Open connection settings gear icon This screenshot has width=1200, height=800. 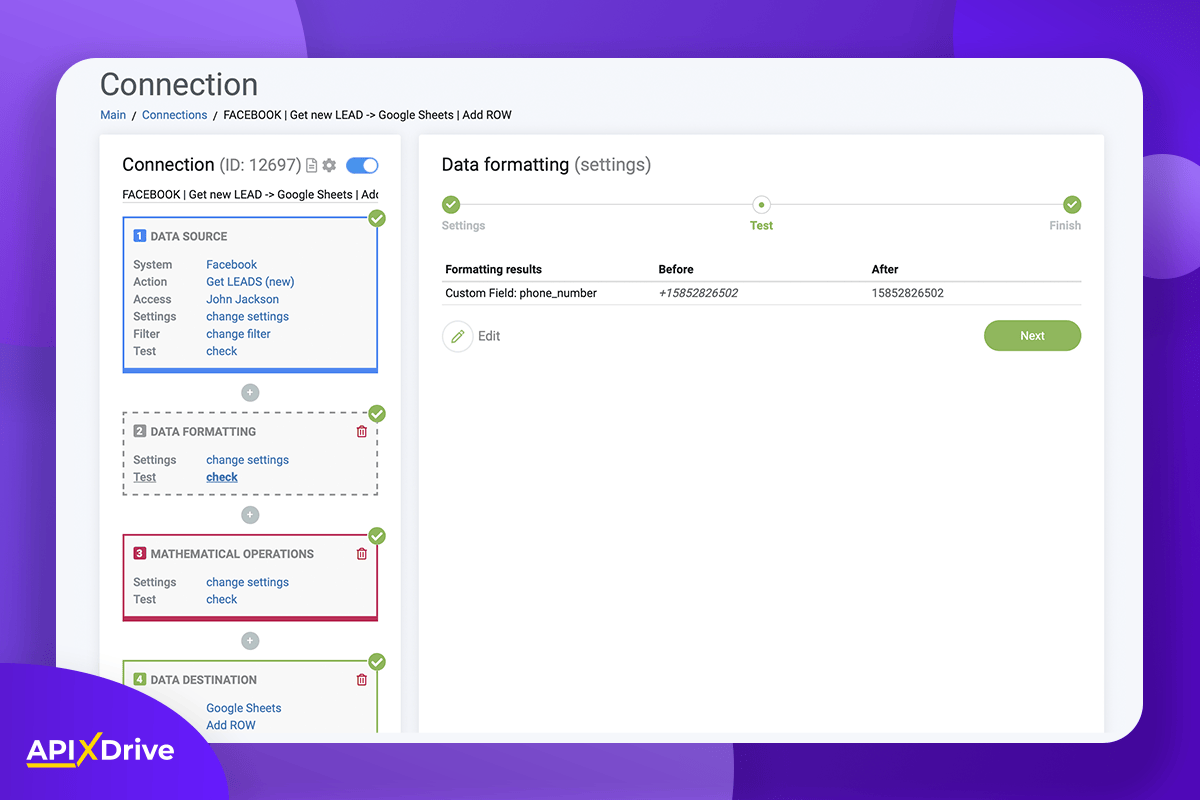click(x=329, y=166)
